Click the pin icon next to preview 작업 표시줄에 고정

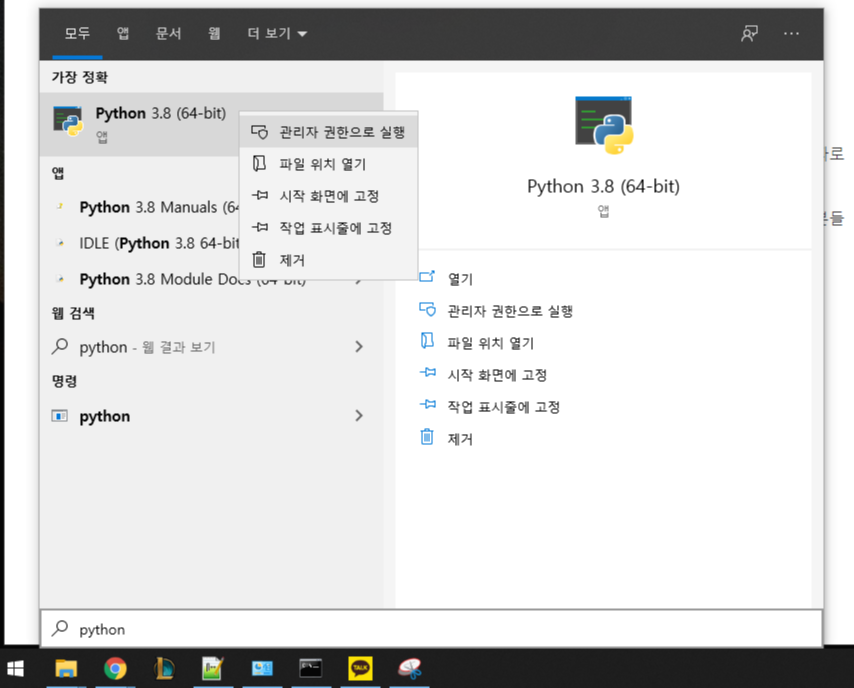pyautogui.click(x=428, y=404)
